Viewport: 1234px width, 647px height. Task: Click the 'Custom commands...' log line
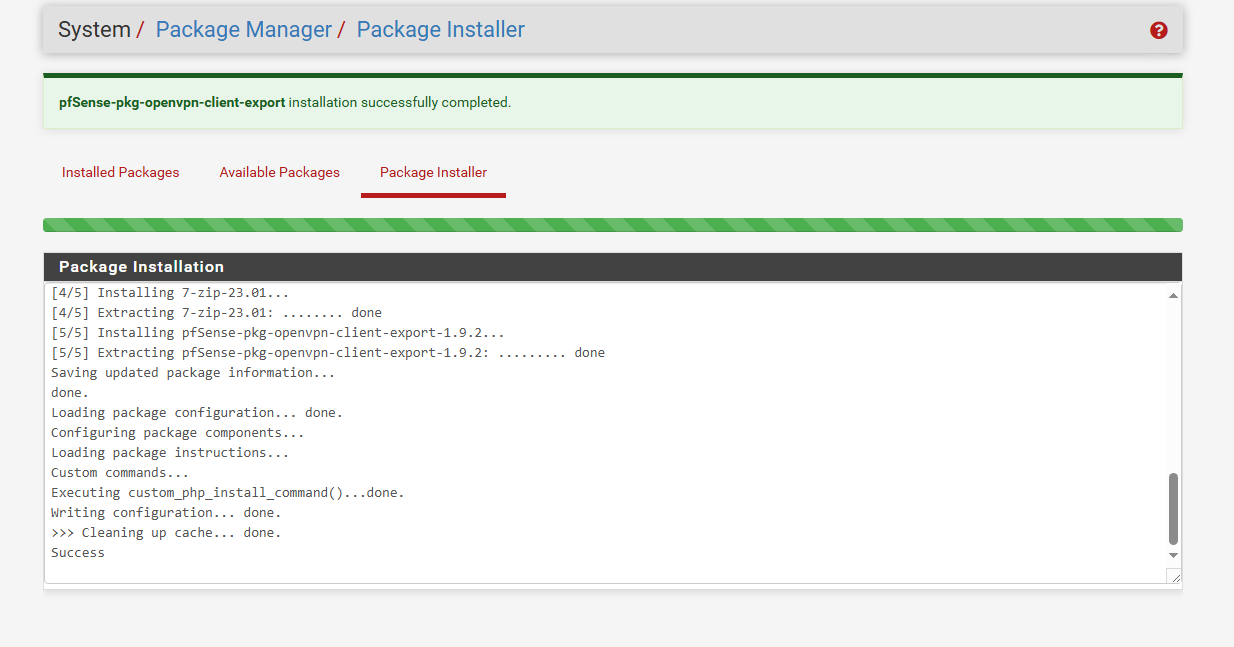point(120,472)
